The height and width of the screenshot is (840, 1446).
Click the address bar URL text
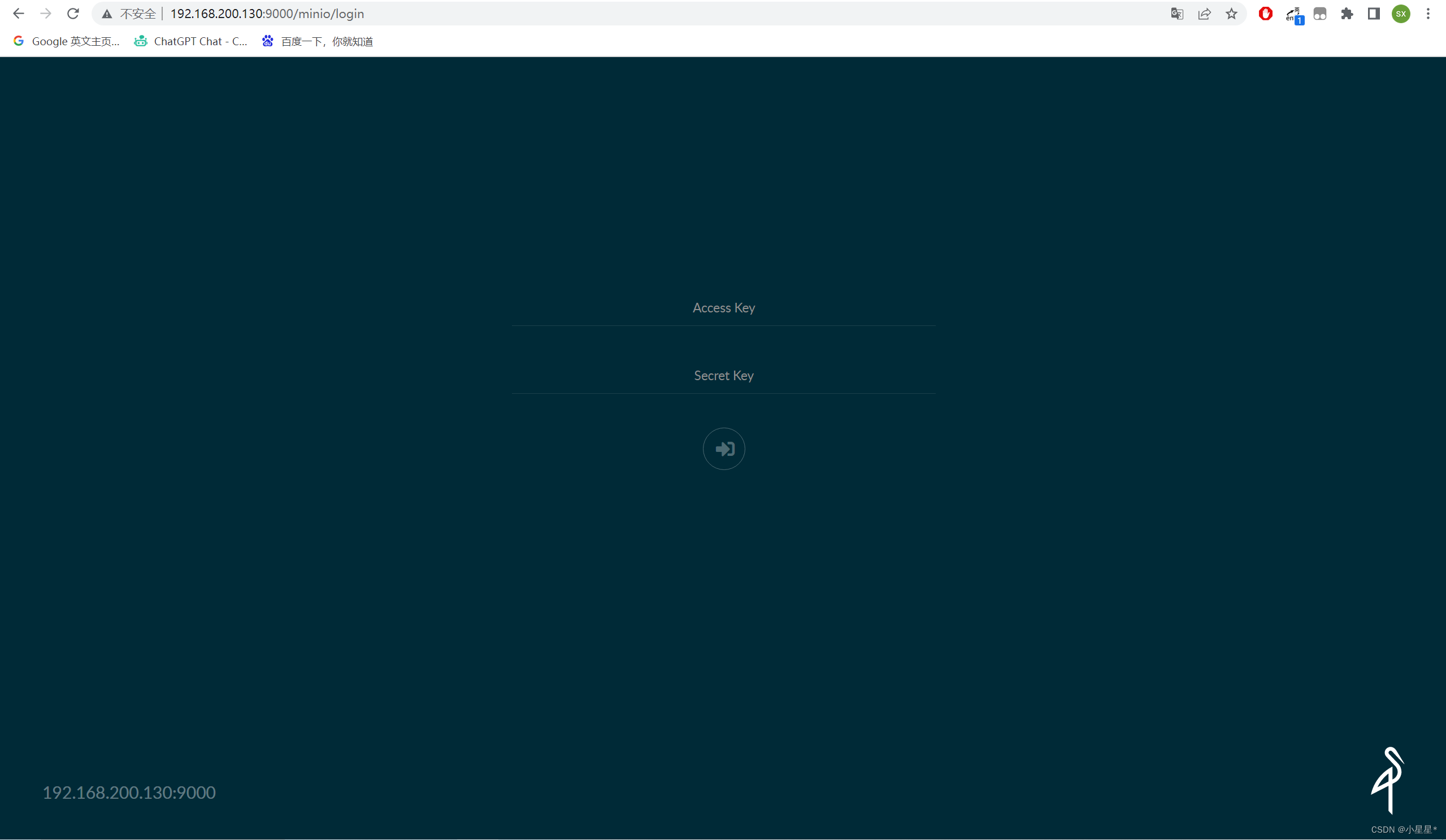(267, 14)
